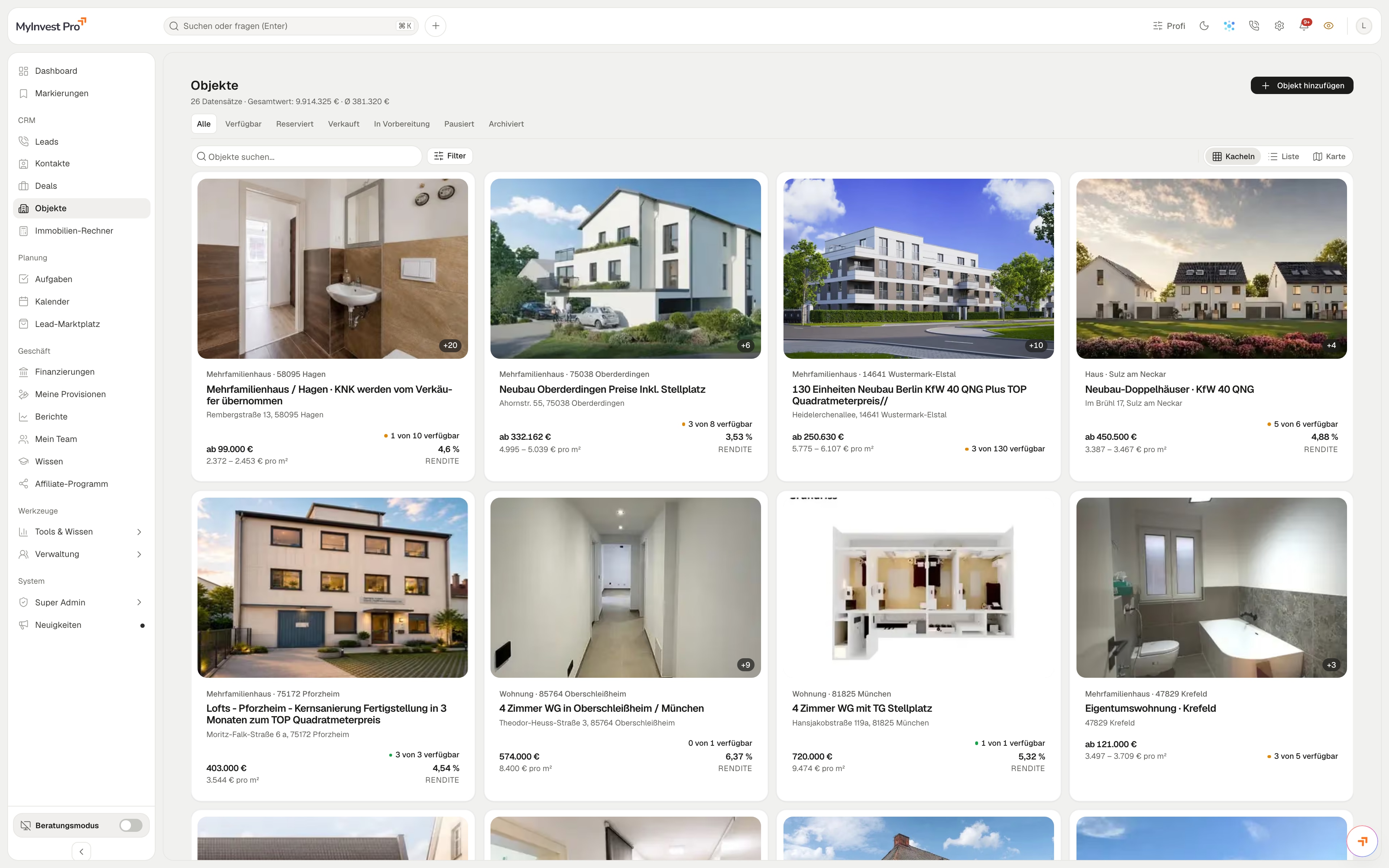
Task: Toggle the Beratungsmodus switch
Action: (x=130, y=826)
